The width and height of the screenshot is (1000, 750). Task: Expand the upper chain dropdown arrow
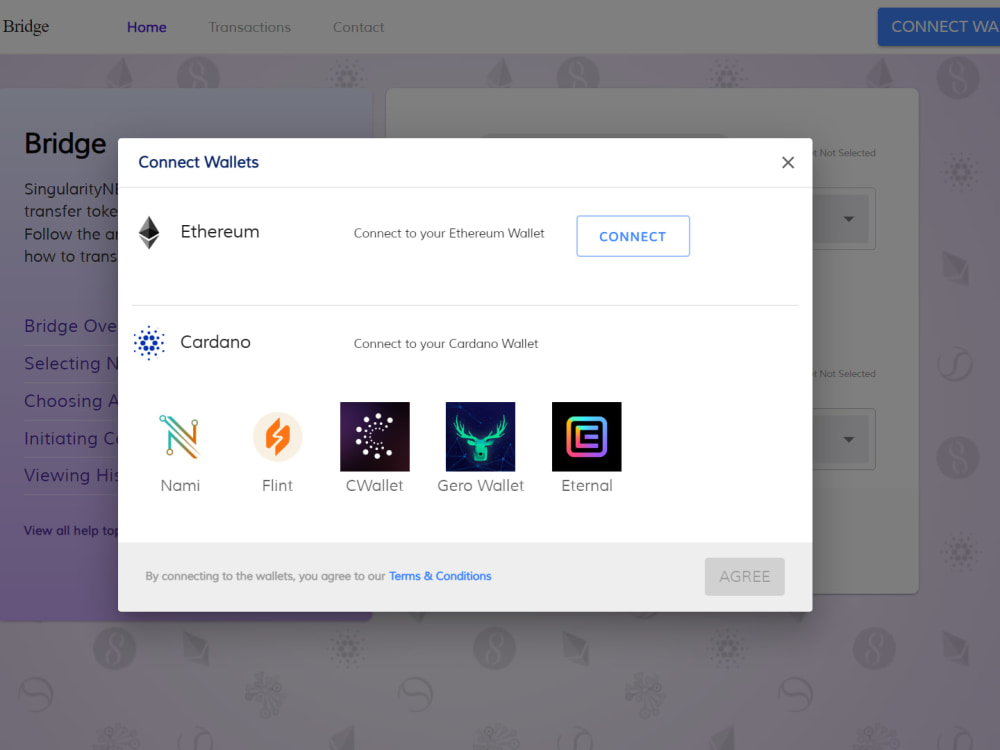pyautogui.click(x=849, y=219)
